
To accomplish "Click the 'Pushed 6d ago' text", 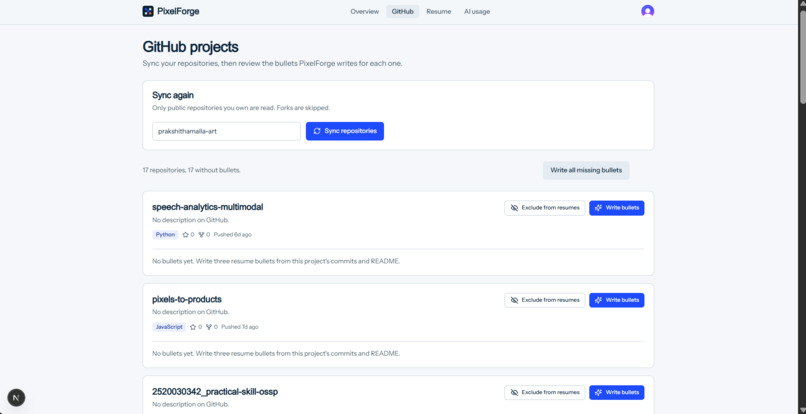I will tap(232, 235).
